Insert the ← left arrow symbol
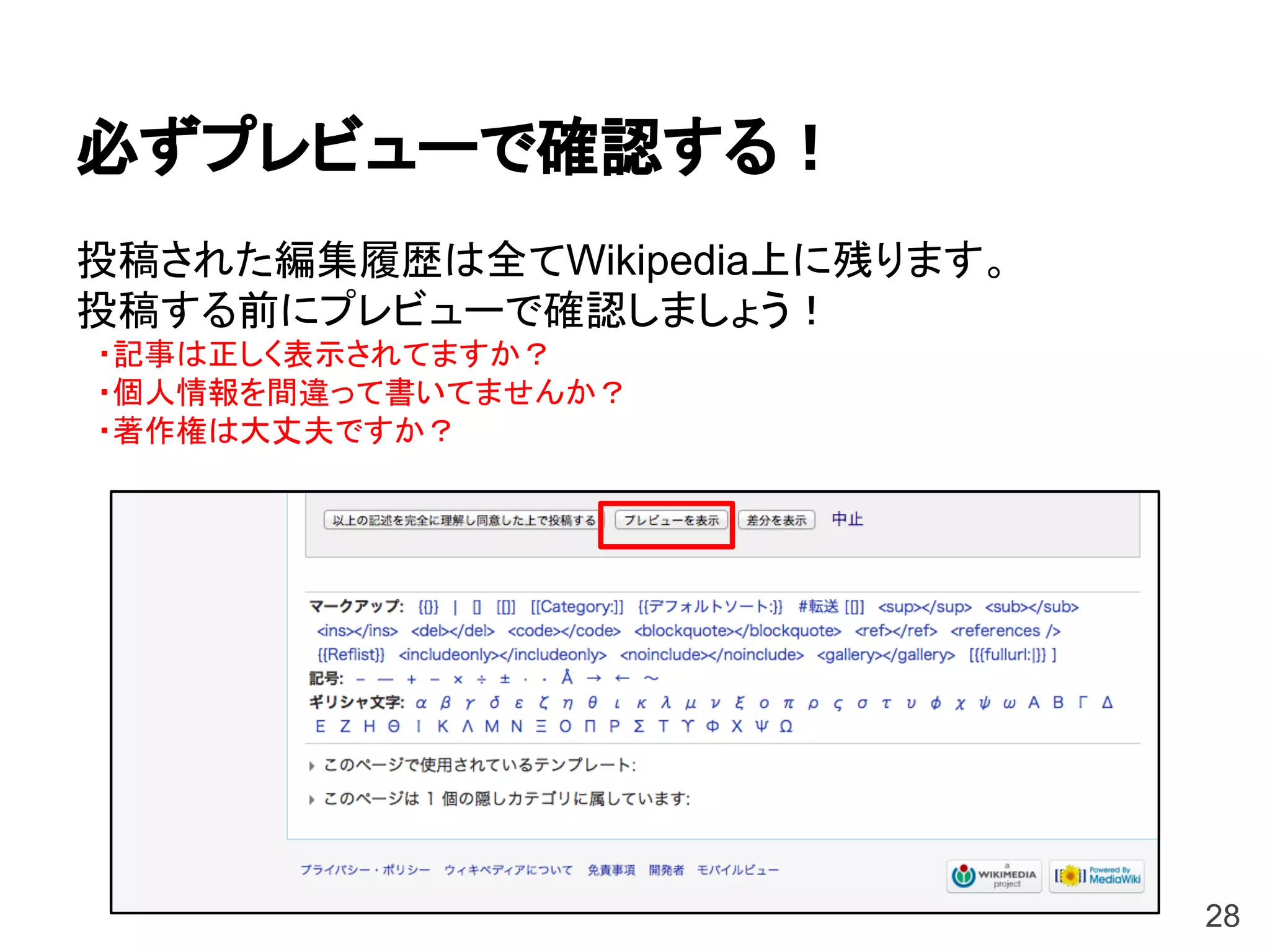 [x=622, y=679]
